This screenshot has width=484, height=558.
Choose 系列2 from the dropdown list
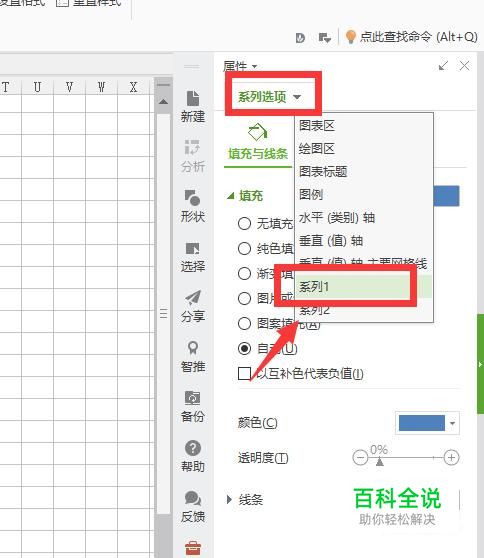(x=364, y=310)
